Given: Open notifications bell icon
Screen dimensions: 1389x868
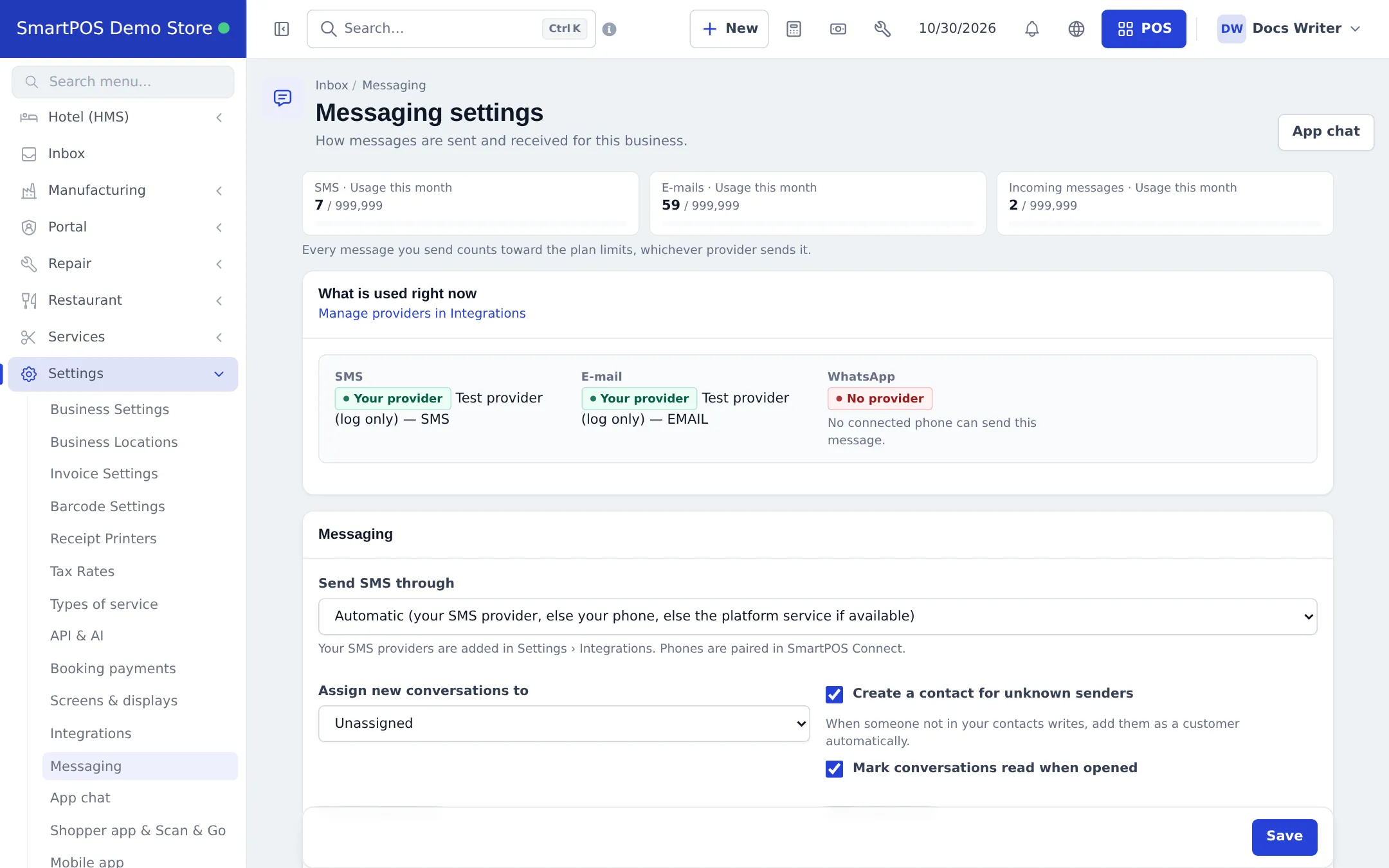Looking at the screenshot, I should pos(1032,29).
